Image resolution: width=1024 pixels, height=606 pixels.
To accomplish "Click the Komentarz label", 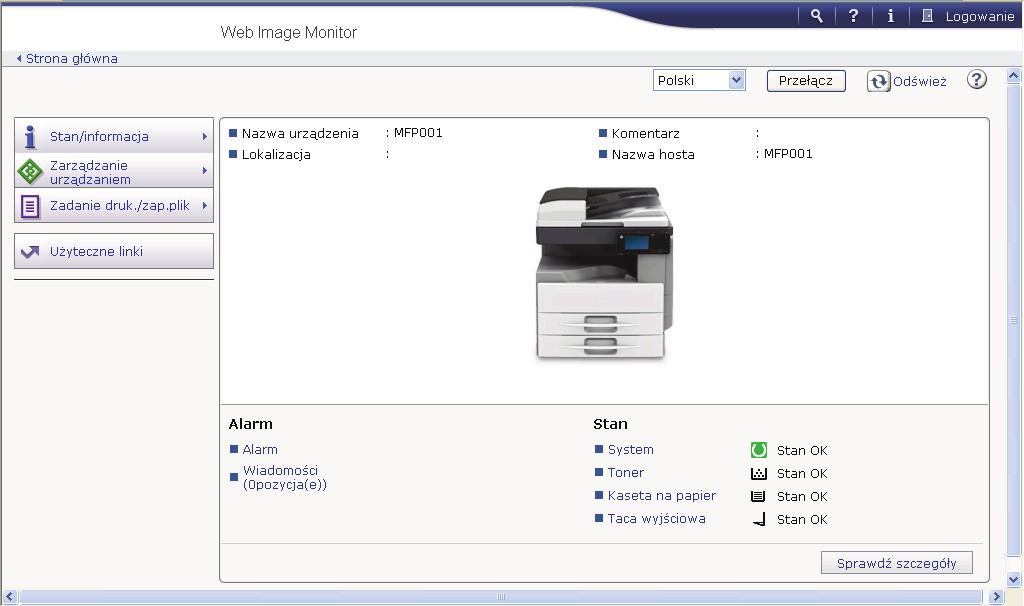I will click(645, 133).
